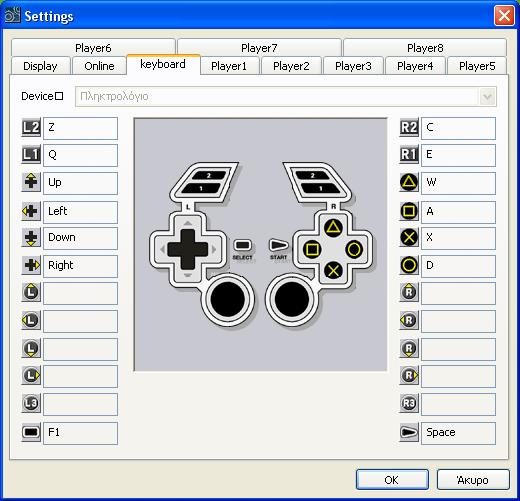Screen dimensions: 520x501
Task: Click the left stick right icon
Action: click(31, 376)
